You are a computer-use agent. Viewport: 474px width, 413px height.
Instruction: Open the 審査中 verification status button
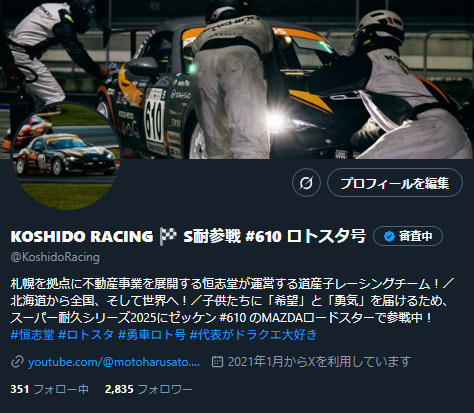coord(408,236)
